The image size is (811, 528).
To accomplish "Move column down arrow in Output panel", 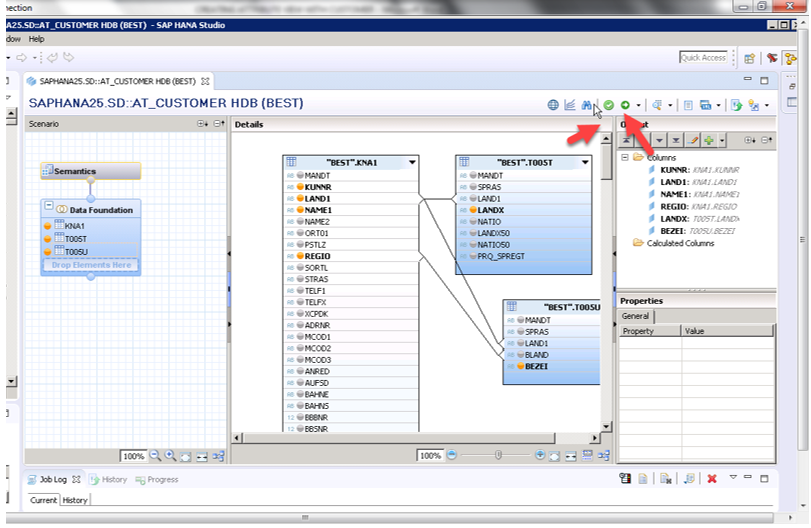I will pos(659,140).
